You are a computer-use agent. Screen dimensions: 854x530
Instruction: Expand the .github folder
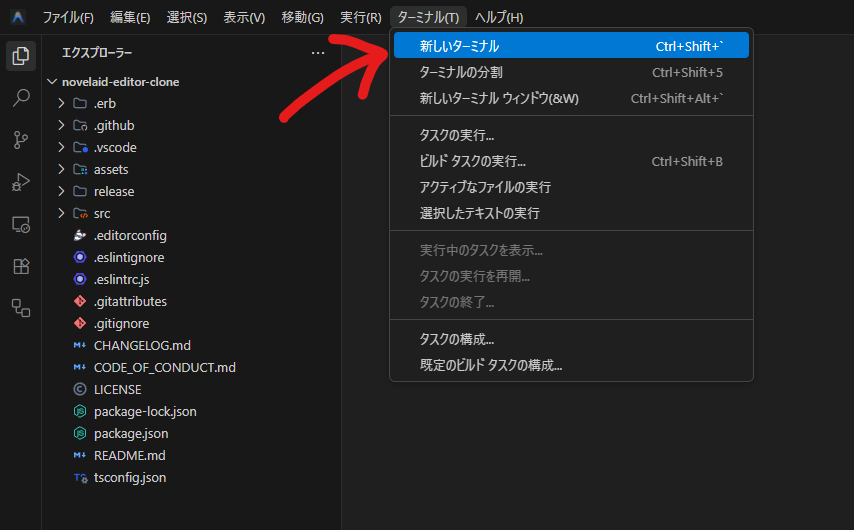coord(113,125)
